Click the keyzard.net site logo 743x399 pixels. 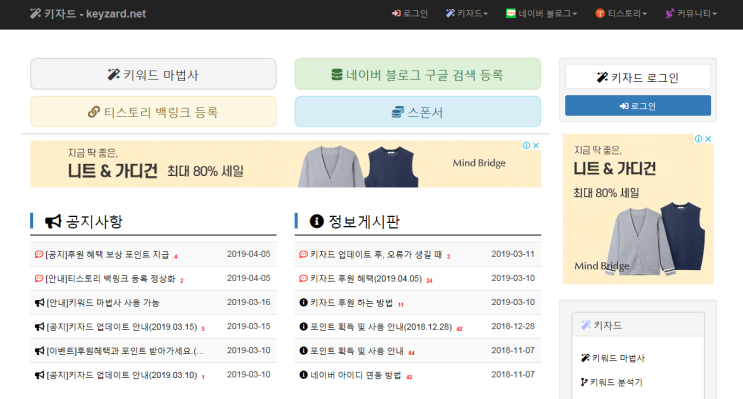coord(88,14)
